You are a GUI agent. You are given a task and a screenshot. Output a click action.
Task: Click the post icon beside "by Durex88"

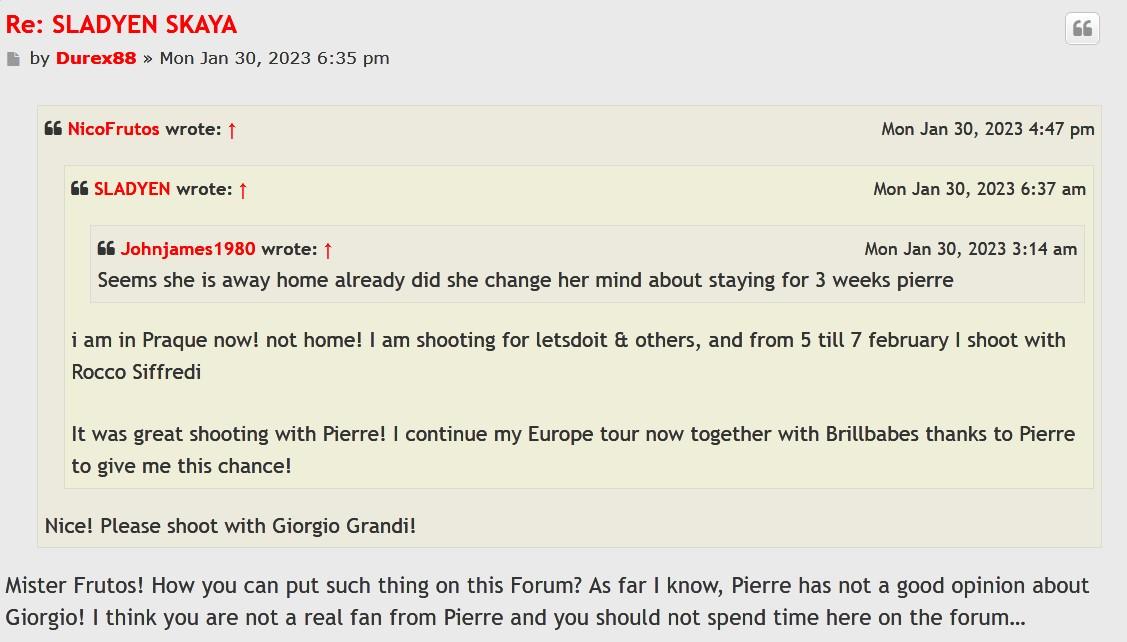pos(13,59)
